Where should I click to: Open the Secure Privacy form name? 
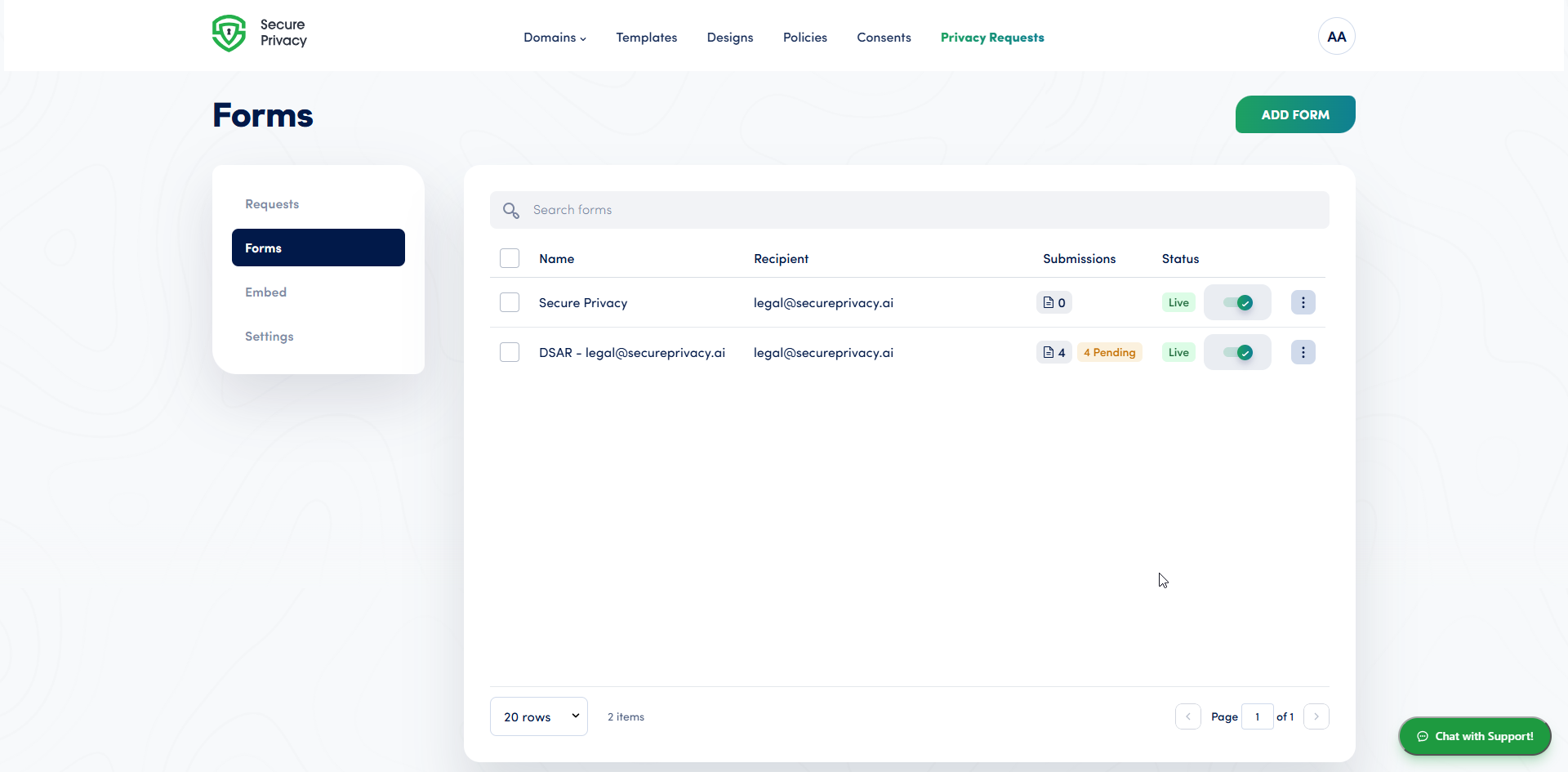coord(583,303)
